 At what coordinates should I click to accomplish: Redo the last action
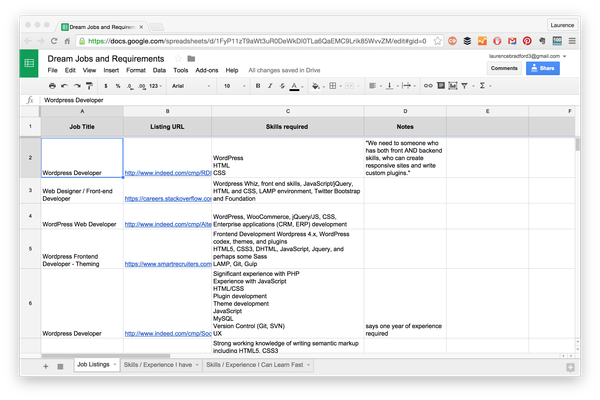(x=77, y=86)
